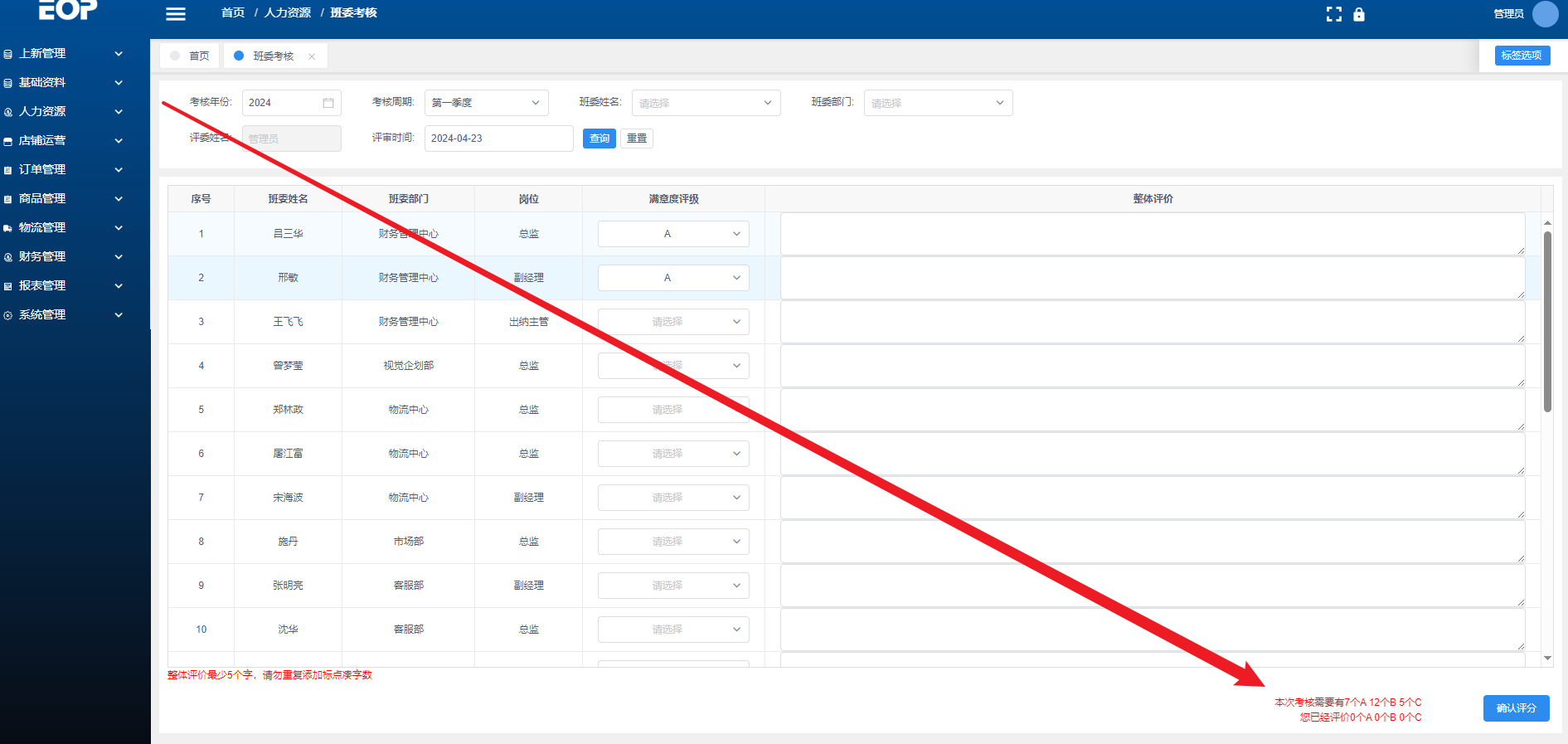Click the 确认评分 button

pos(1516,708)
